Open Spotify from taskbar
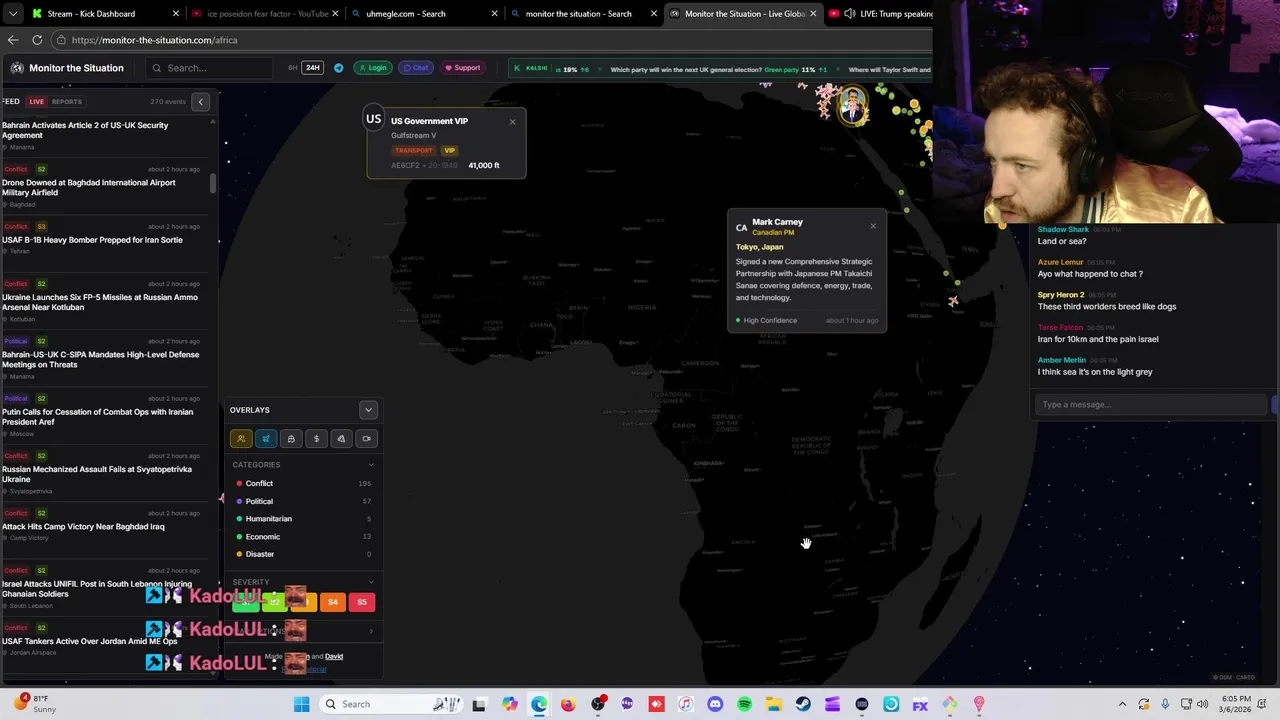Image resolution: width=1280 pixels, height=720 pixels. 744,704
